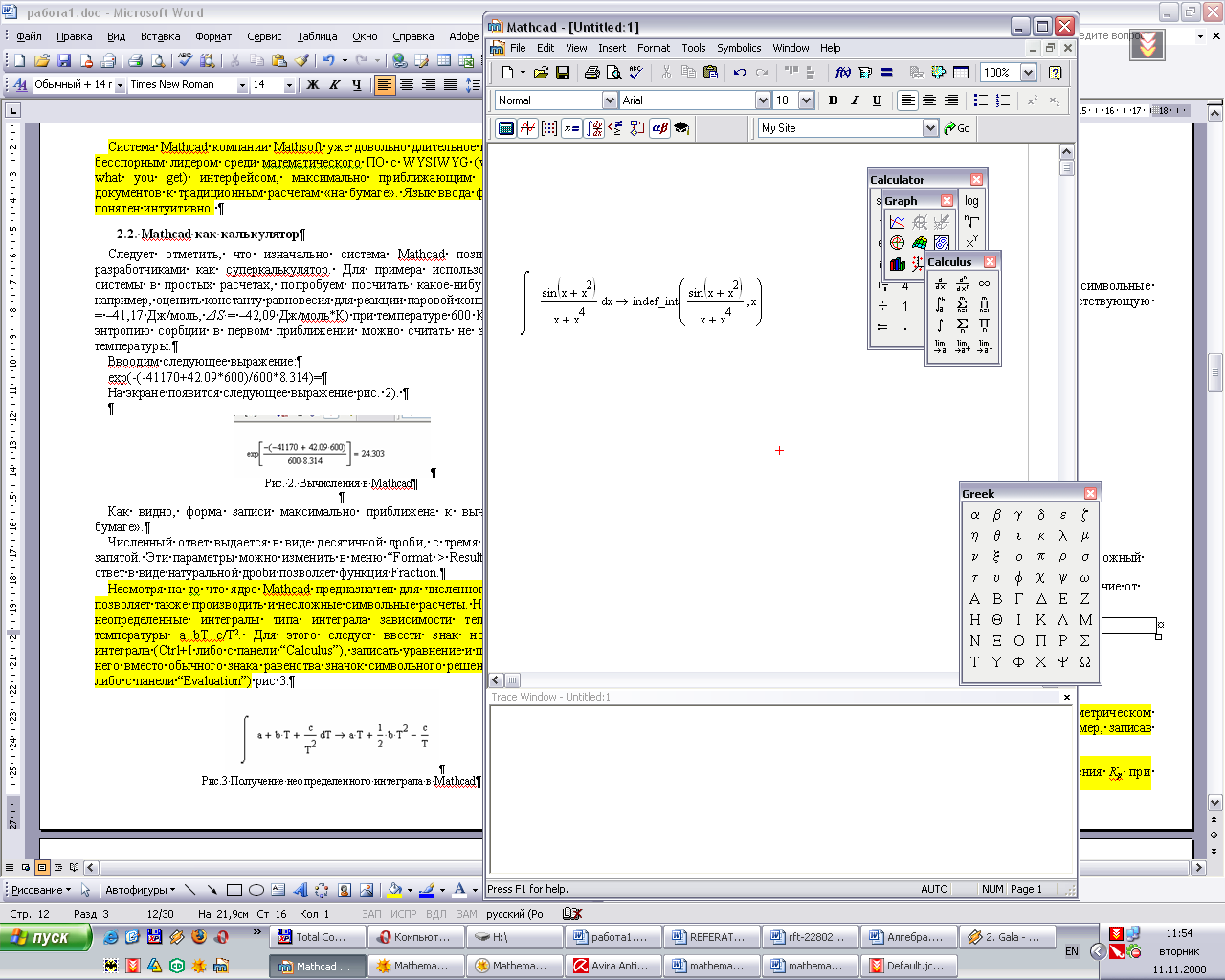Toggle Bold in Mathcad's formatting toolbar

(833, 100)
